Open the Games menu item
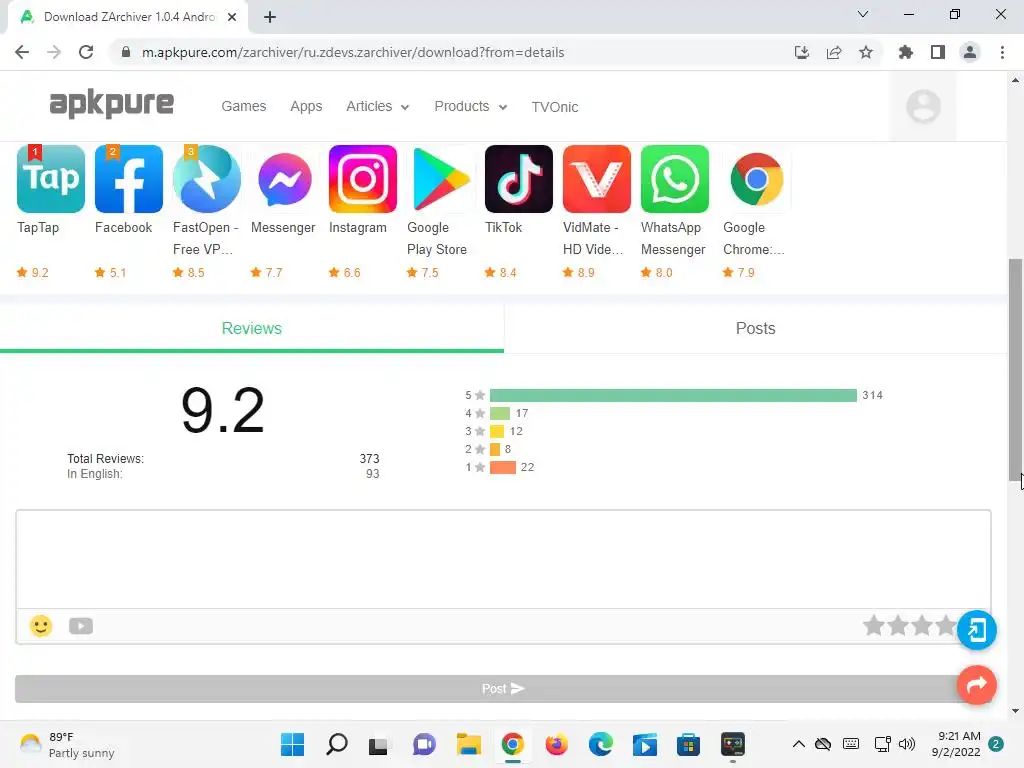The height and width of the screenshot is (768, 1024). coord(244,106)
